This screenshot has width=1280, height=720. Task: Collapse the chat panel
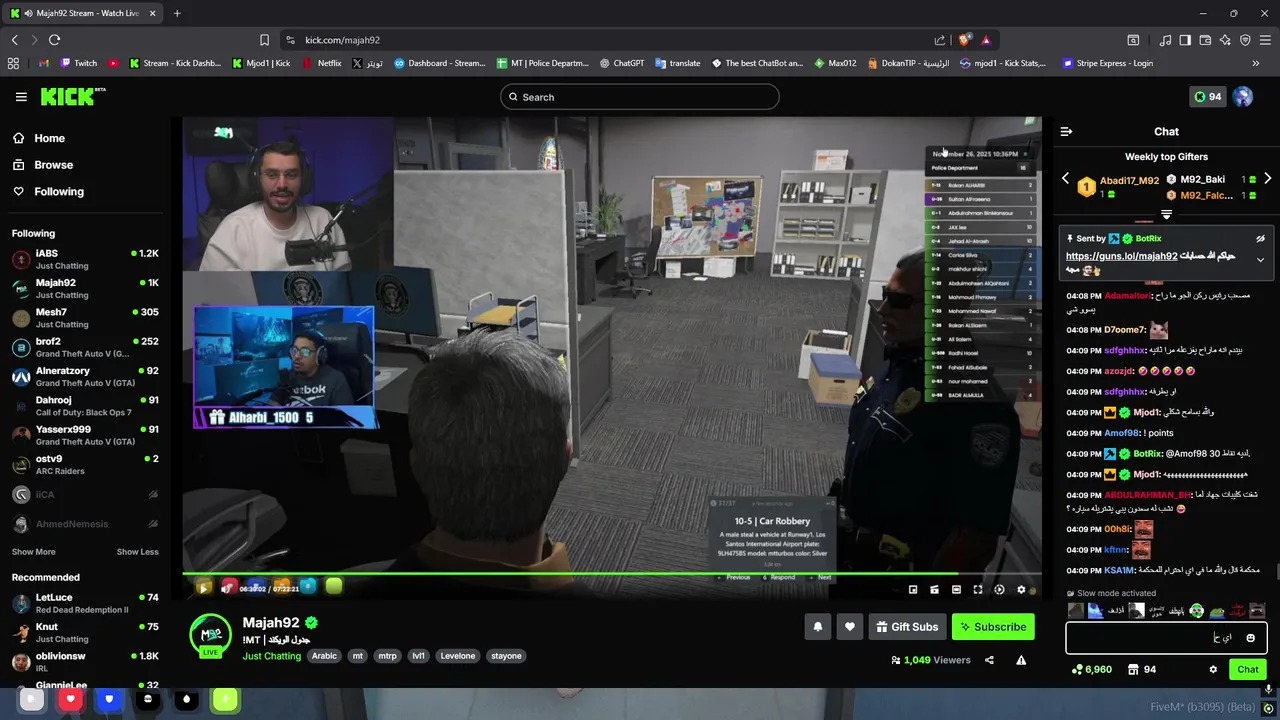[1066, 131]
